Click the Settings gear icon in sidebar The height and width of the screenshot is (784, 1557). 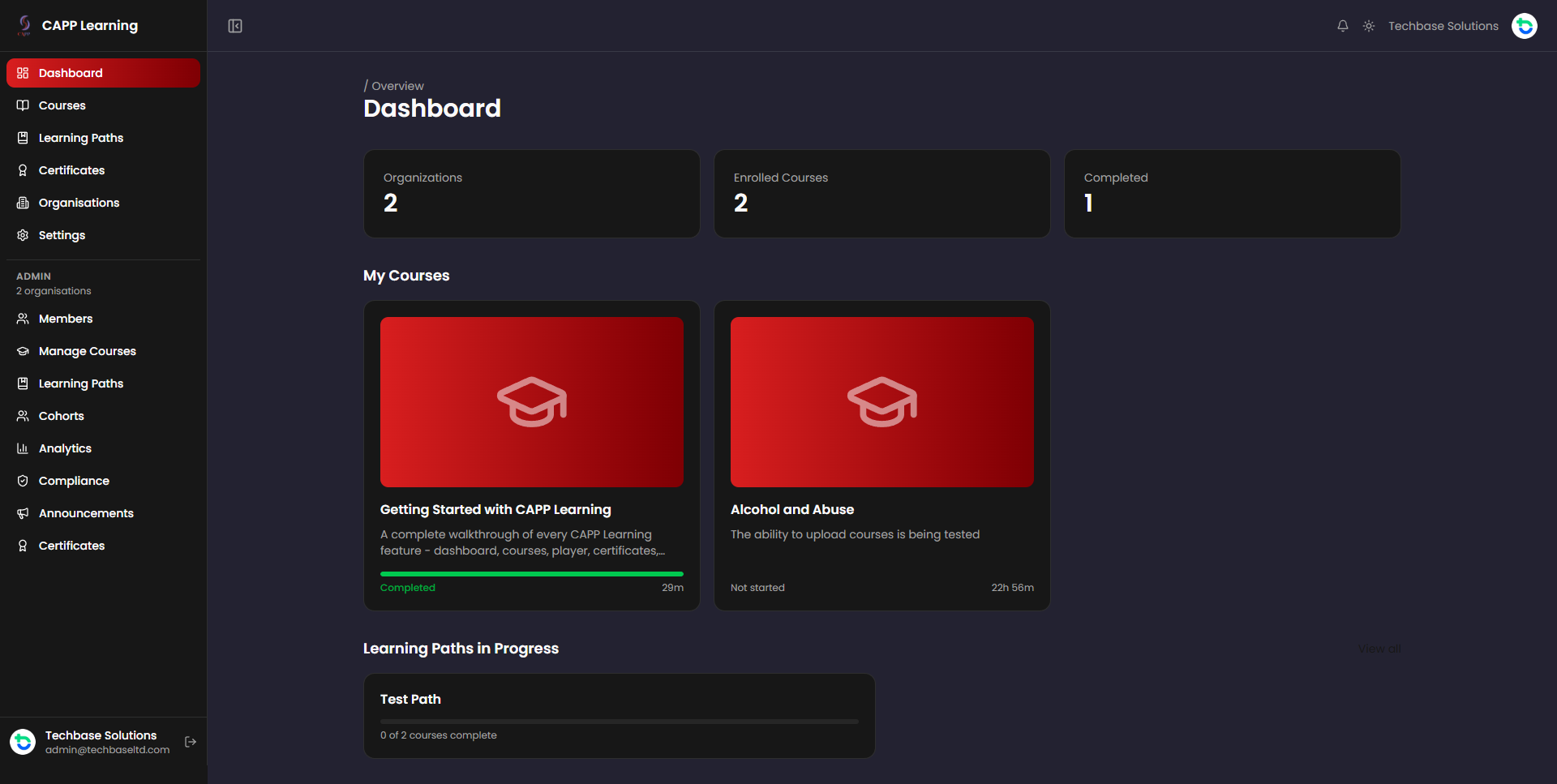23,235
